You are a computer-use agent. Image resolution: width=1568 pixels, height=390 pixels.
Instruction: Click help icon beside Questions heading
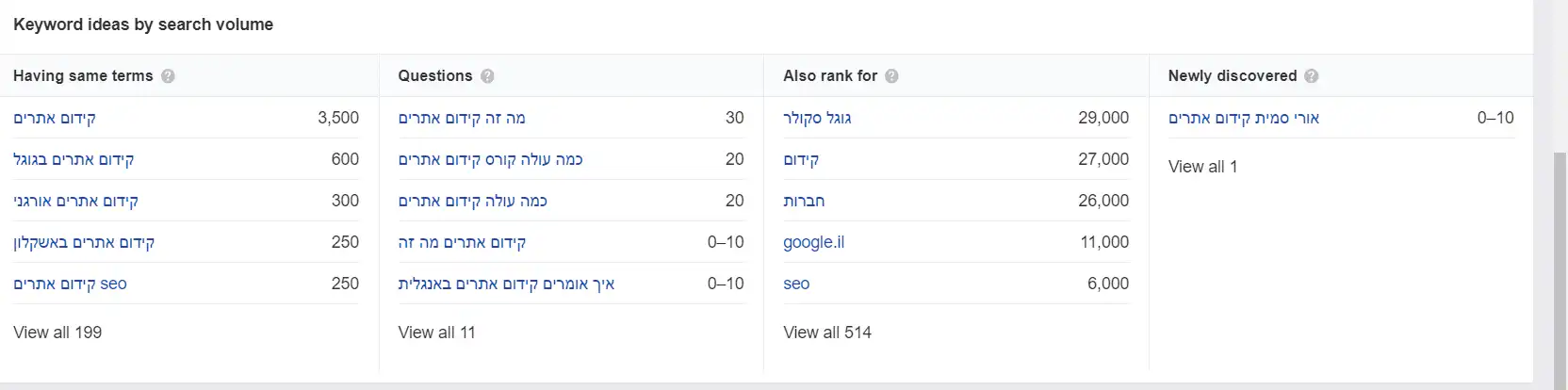[487, 76]
